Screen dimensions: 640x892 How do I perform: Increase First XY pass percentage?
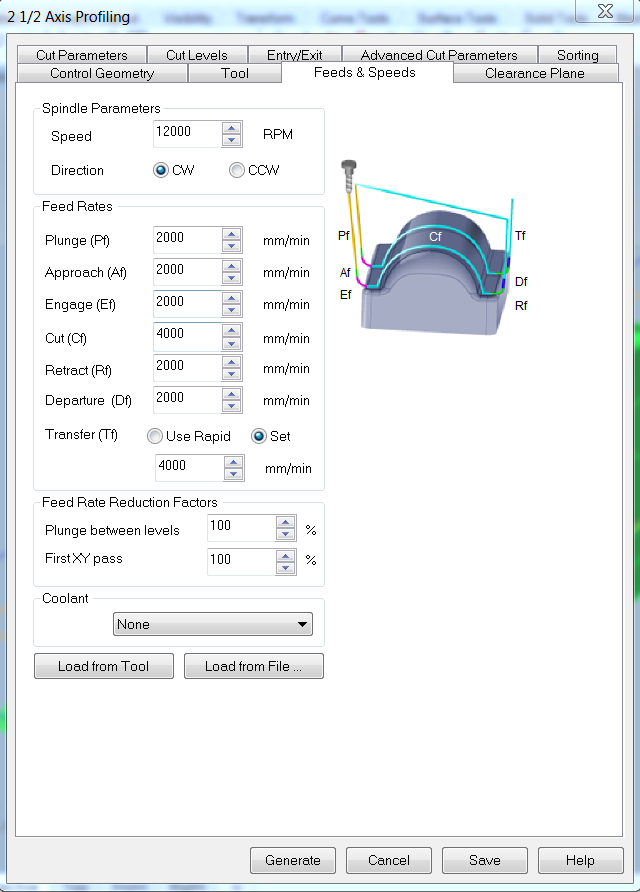point(285,556)
